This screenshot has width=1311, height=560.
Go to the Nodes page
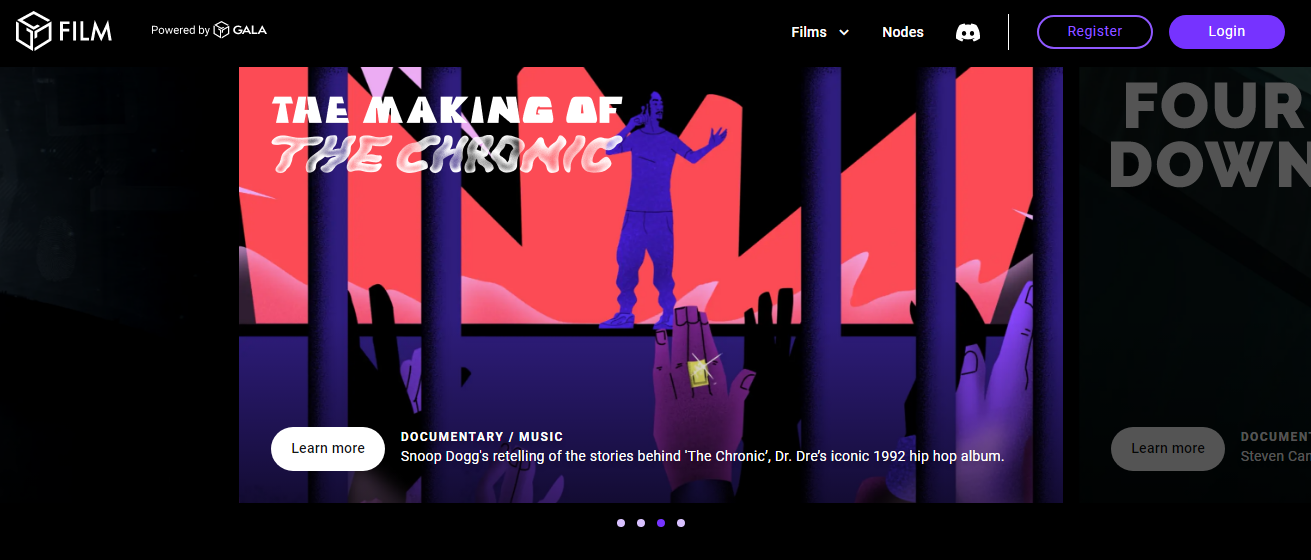click(902, 32)
